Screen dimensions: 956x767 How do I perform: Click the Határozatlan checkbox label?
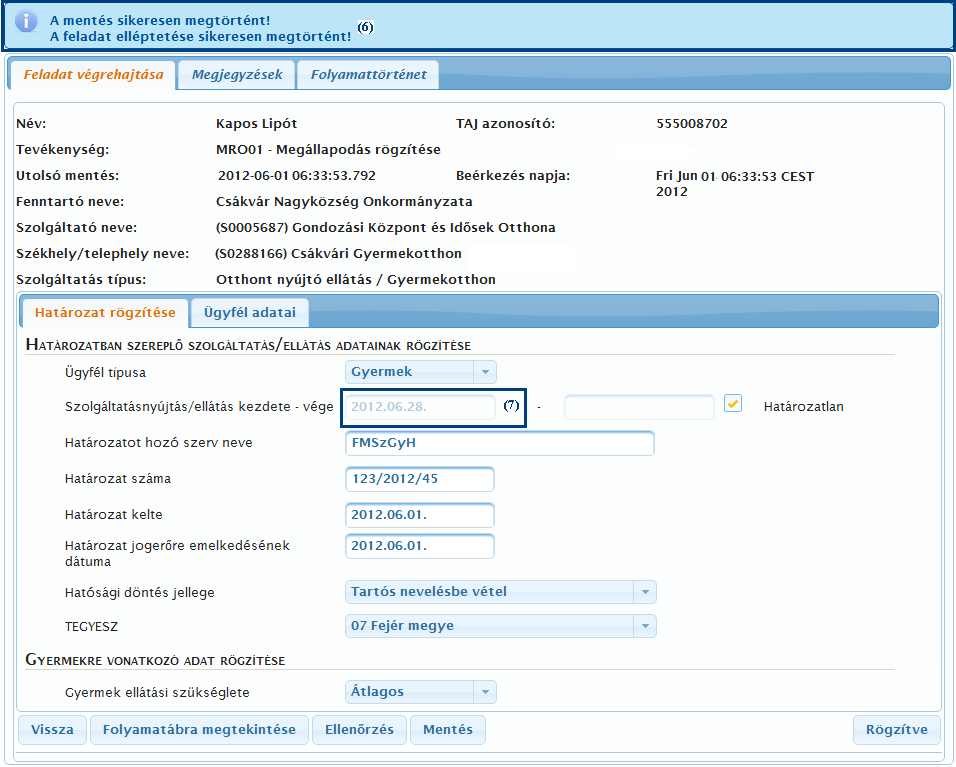(804, 407)
